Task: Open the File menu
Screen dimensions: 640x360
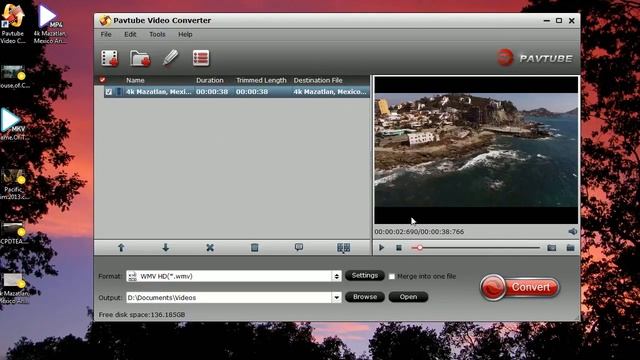Action: 106,34
